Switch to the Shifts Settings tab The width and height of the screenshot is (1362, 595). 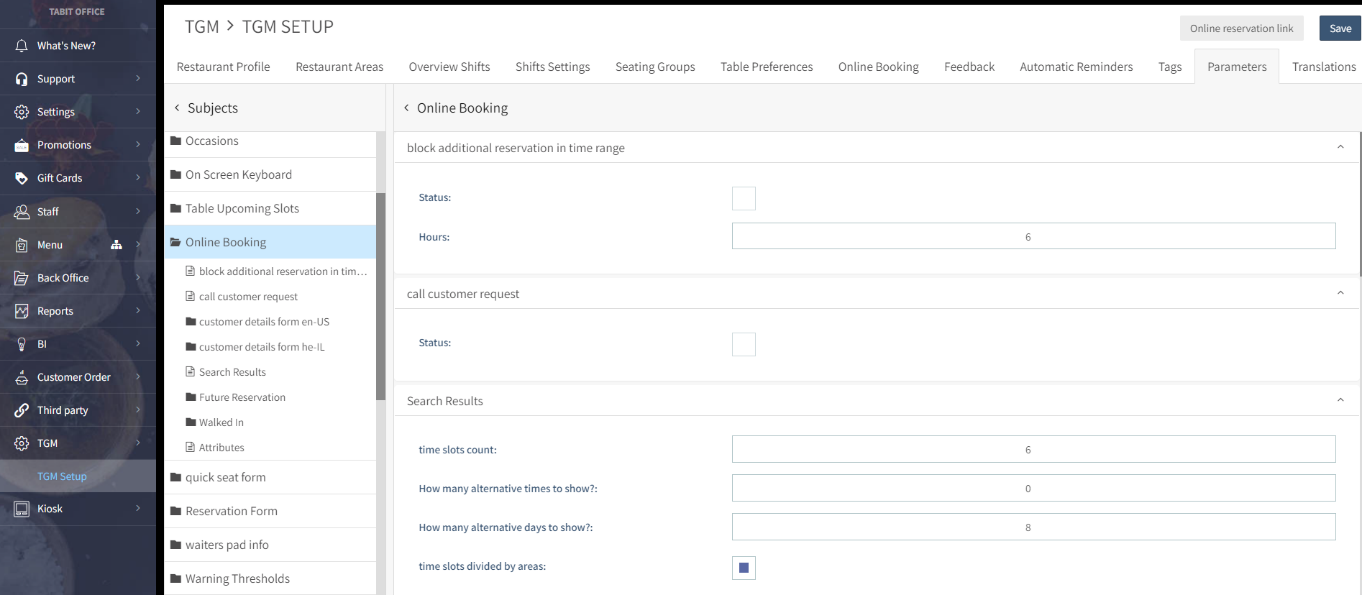click(552, 67)
